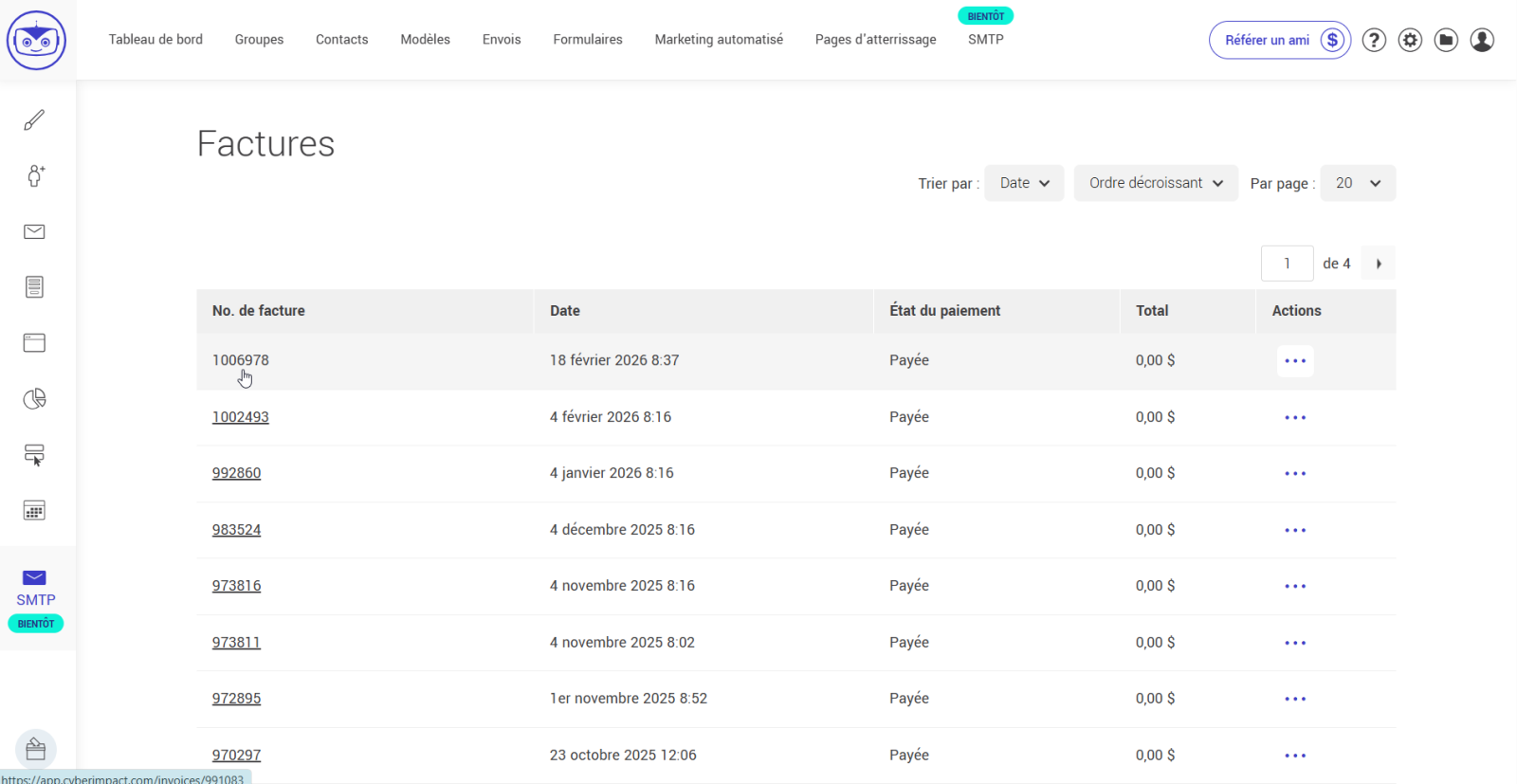
Task: Open invoice 992860 link
Action: (x=236, y=473)
